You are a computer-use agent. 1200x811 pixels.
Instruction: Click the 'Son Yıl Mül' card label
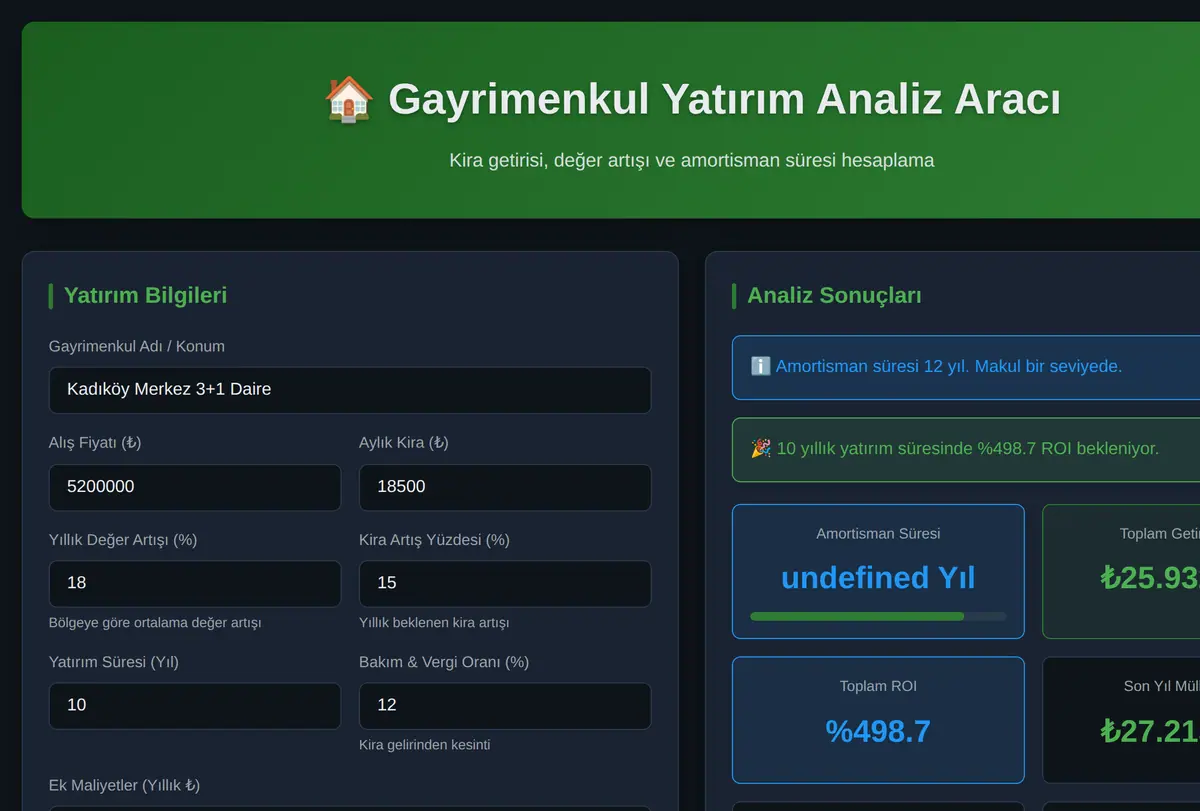coord(1161,686)
